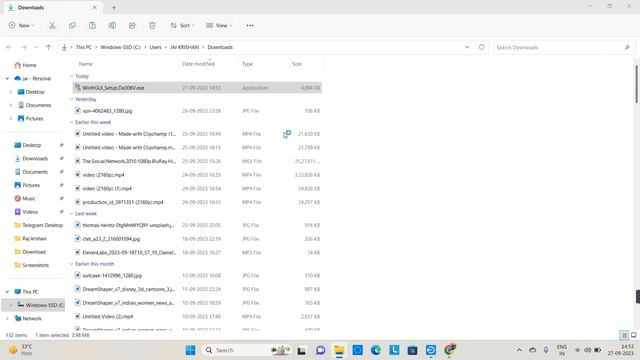Open Telegram Desktop folder in sidebar
640x360 pixels.
click(x=39, y=225)
